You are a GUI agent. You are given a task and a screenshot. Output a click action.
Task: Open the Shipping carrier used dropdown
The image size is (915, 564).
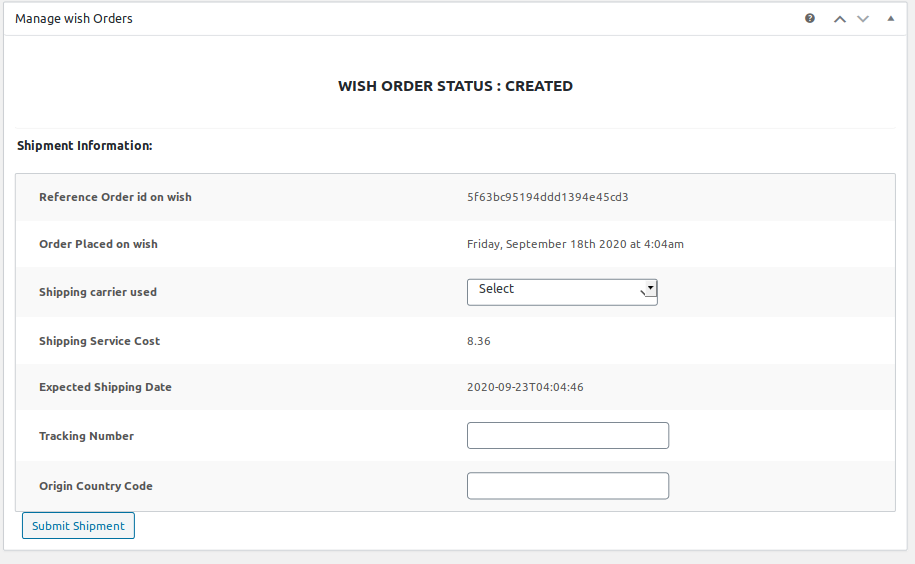tap(562, 292)
